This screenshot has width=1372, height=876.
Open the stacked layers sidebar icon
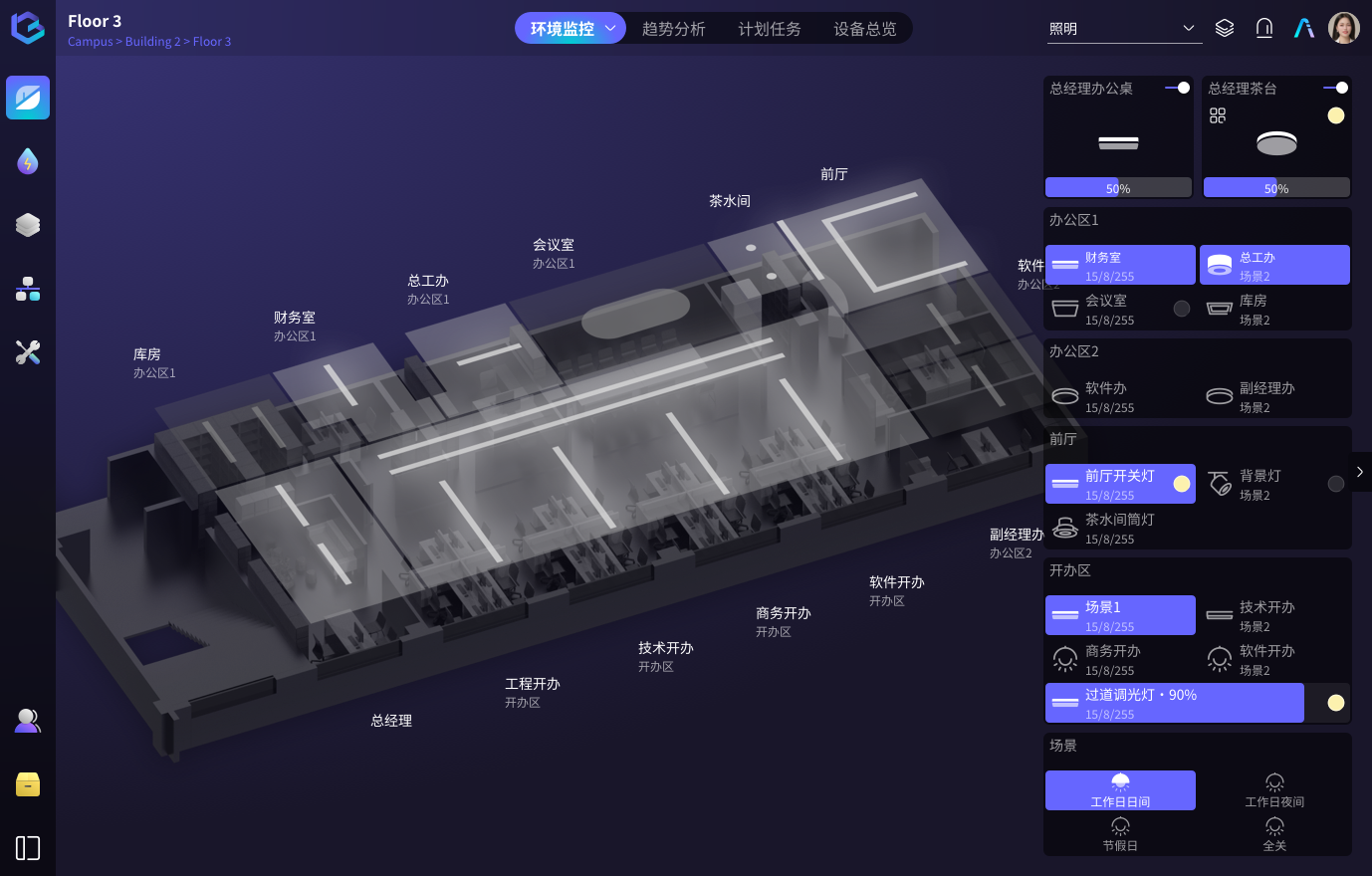tap(28, 225)
